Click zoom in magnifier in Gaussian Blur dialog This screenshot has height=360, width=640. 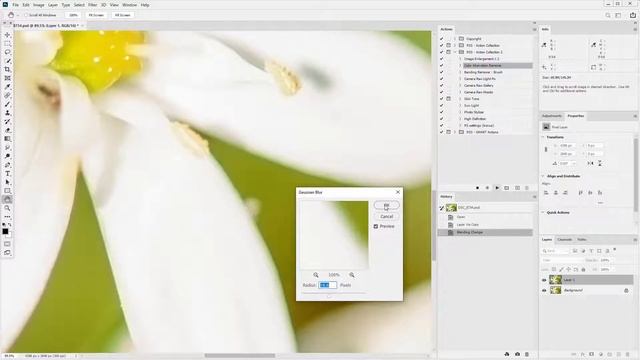[x=352, y=275]
